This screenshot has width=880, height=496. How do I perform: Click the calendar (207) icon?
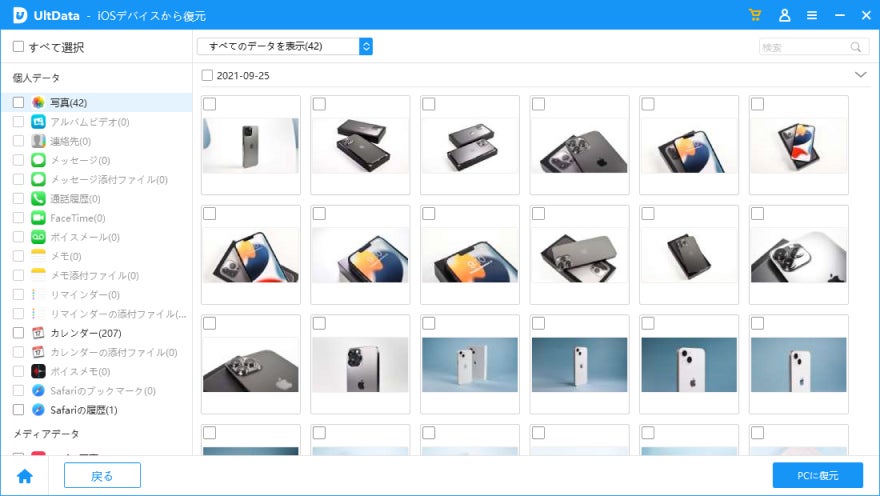(38, 333)
